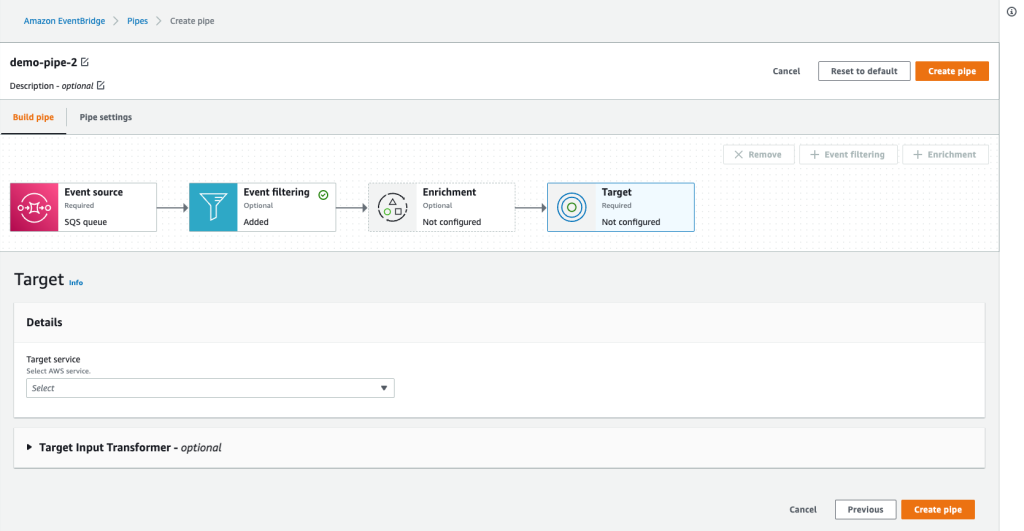Select the Event filtering card title
The image size is (1024, 531).
coord(276,192)
